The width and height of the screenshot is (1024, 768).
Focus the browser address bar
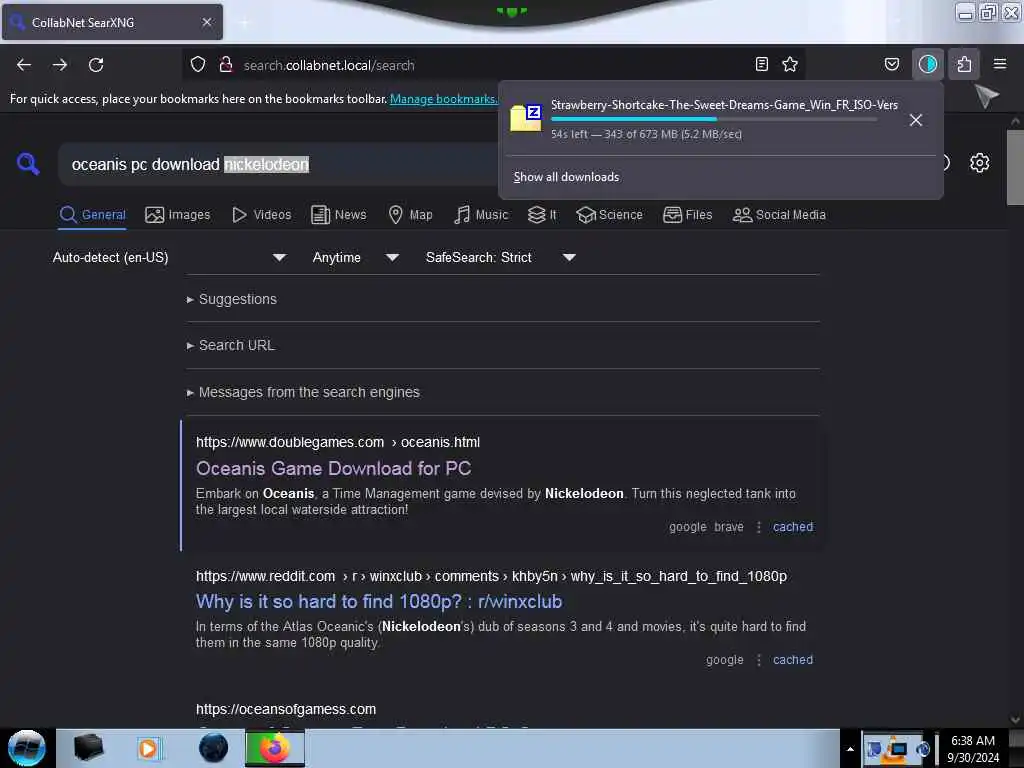[493, 65]
